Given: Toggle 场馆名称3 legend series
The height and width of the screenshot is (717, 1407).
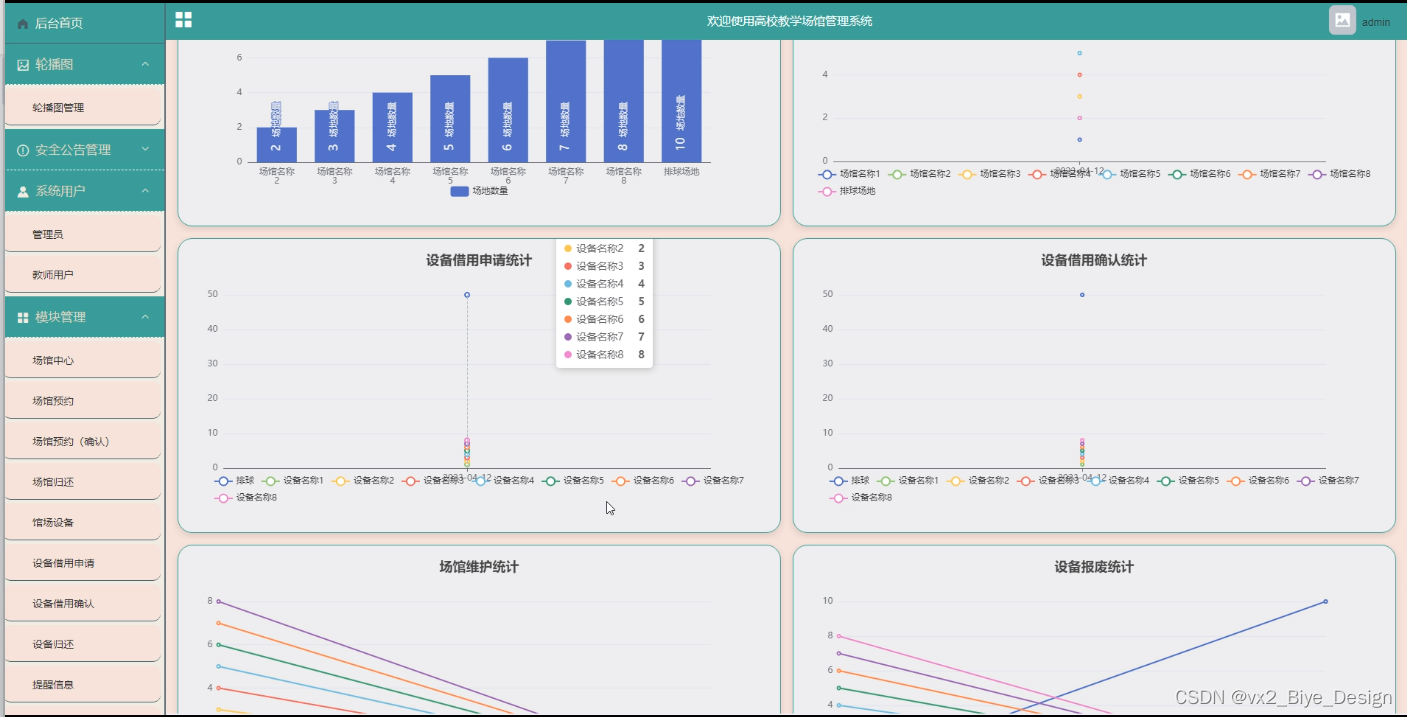Looking at the screenshot, I should click(989, 174).
